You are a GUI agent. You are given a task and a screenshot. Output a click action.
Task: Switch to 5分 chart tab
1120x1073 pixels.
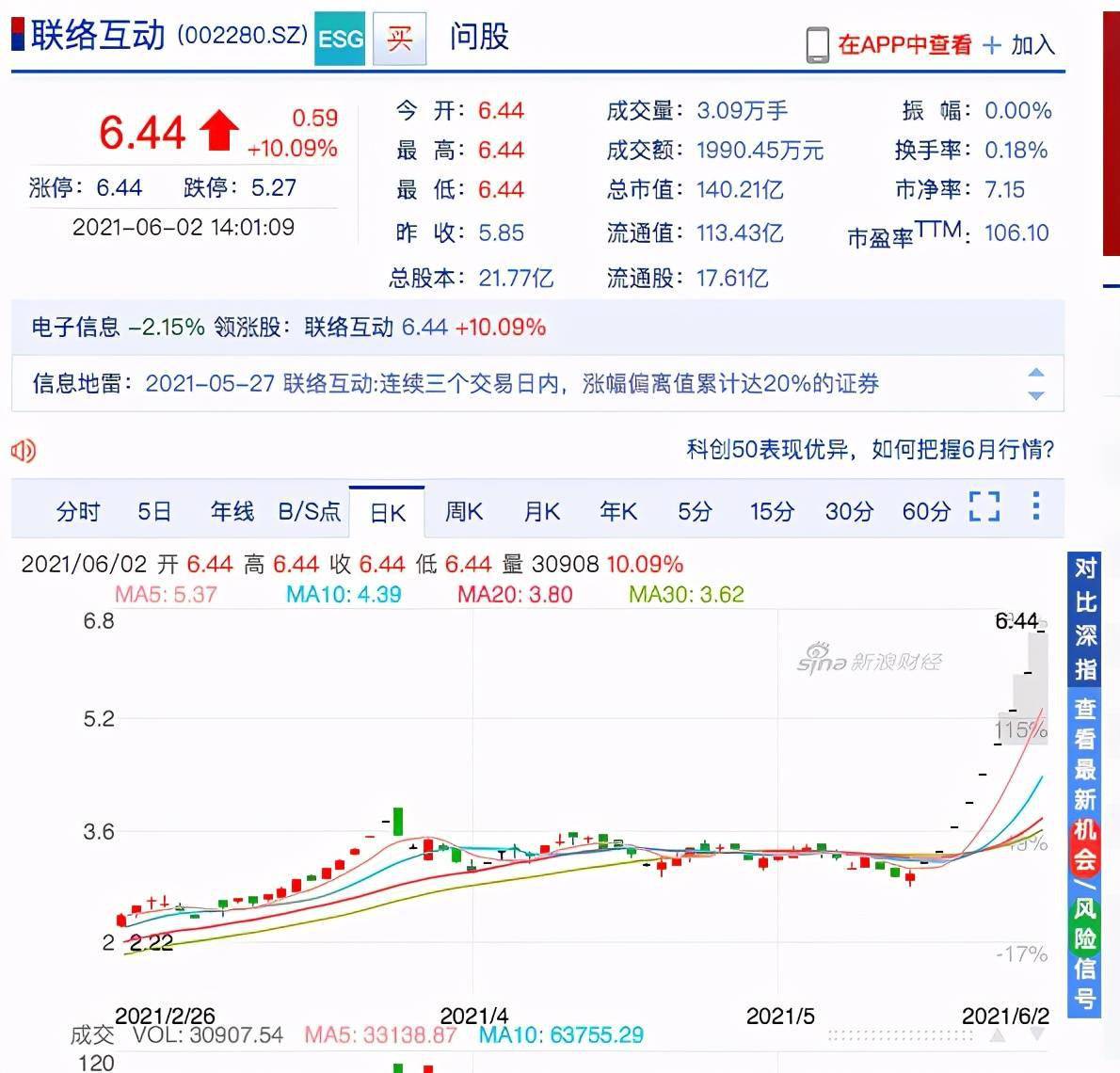695,511
